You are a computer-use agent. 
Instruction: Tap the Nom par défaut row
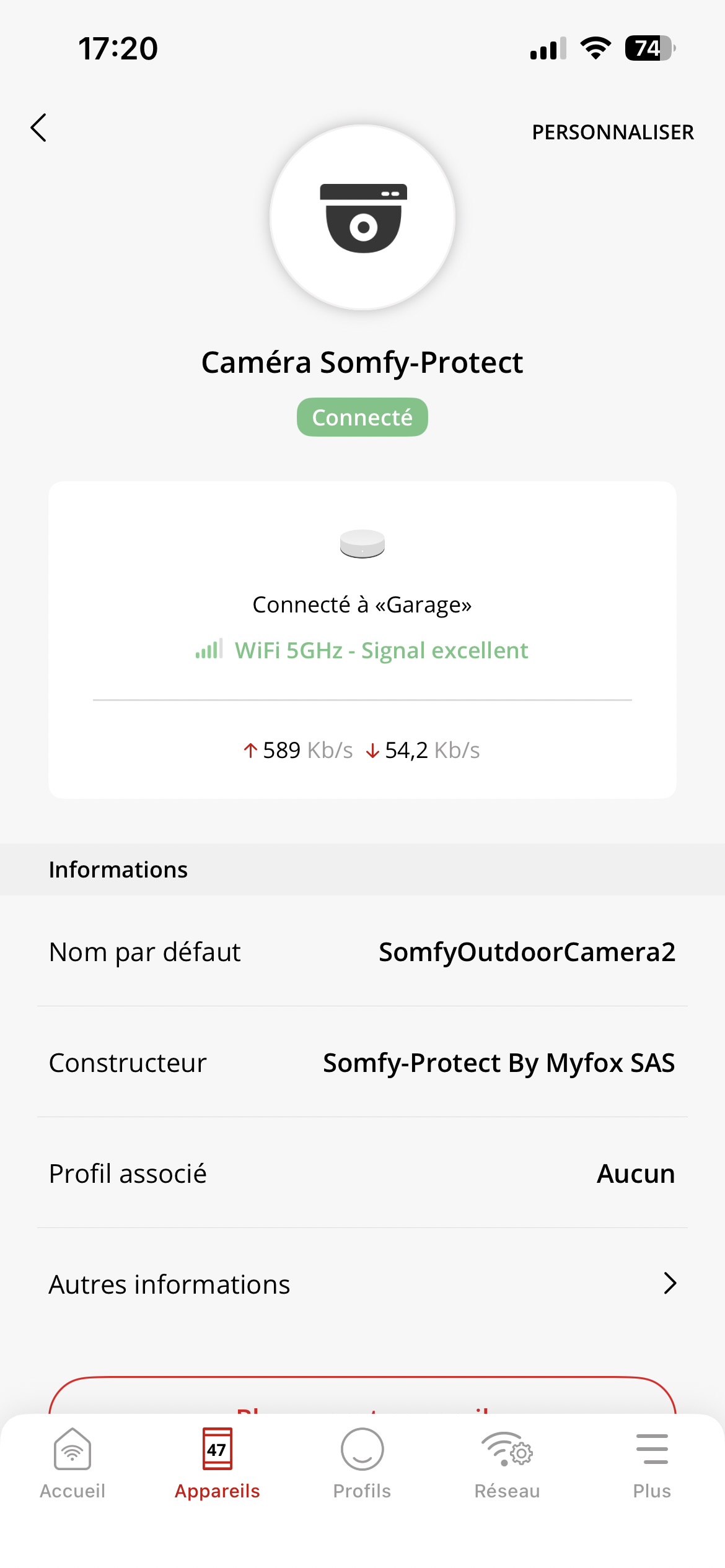coord(362,952)
